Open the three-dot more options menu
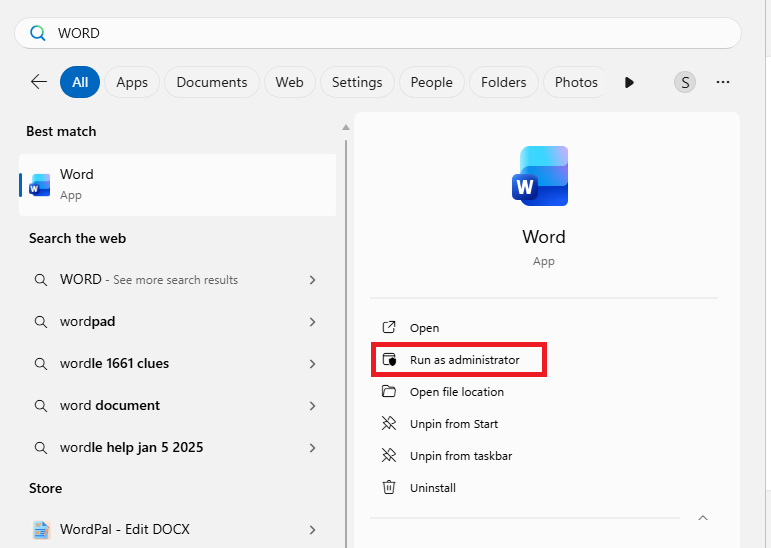 tap(722, 82)
